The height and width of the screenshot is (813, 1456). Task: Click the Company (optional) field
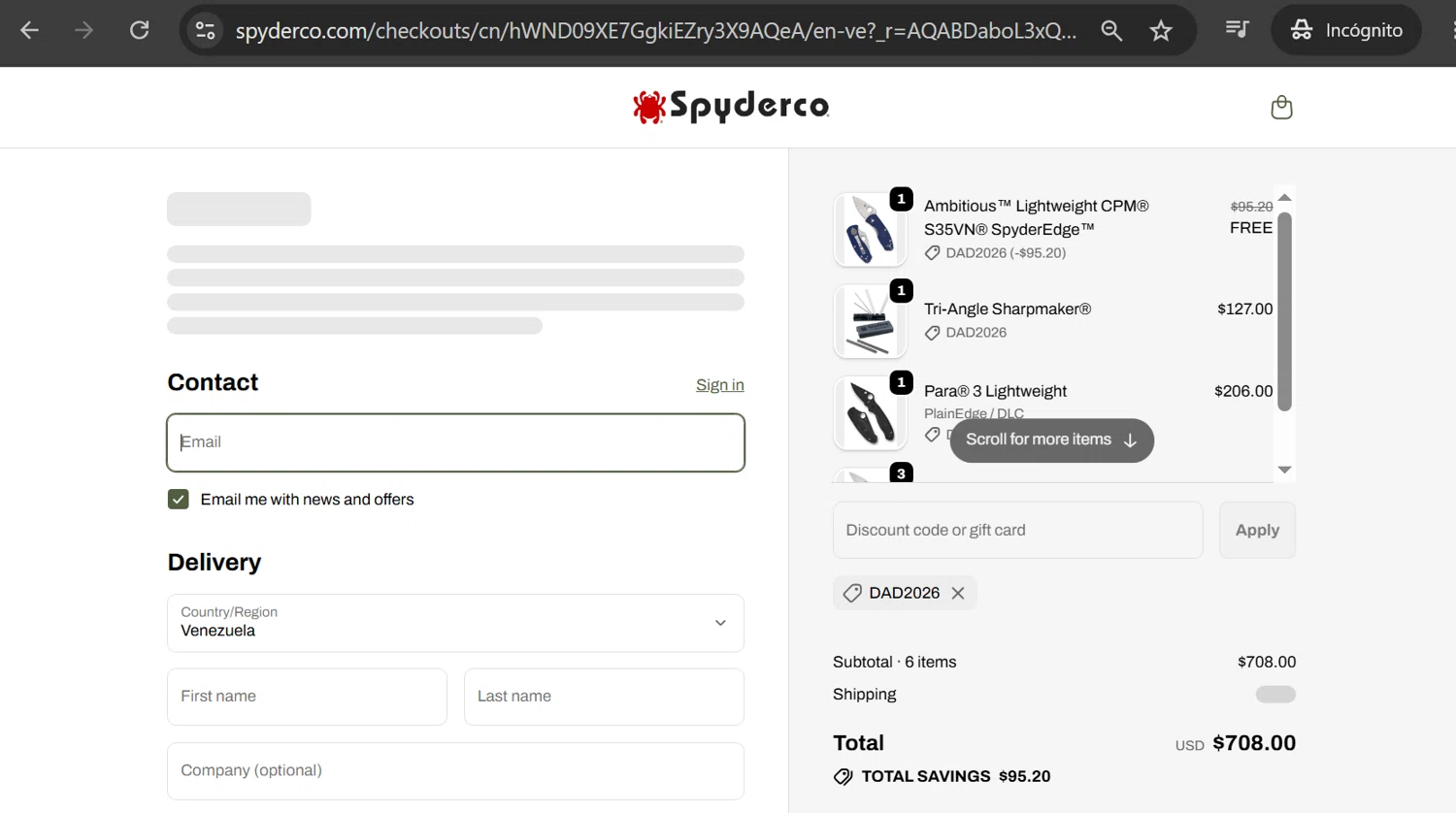click(455, 771)
